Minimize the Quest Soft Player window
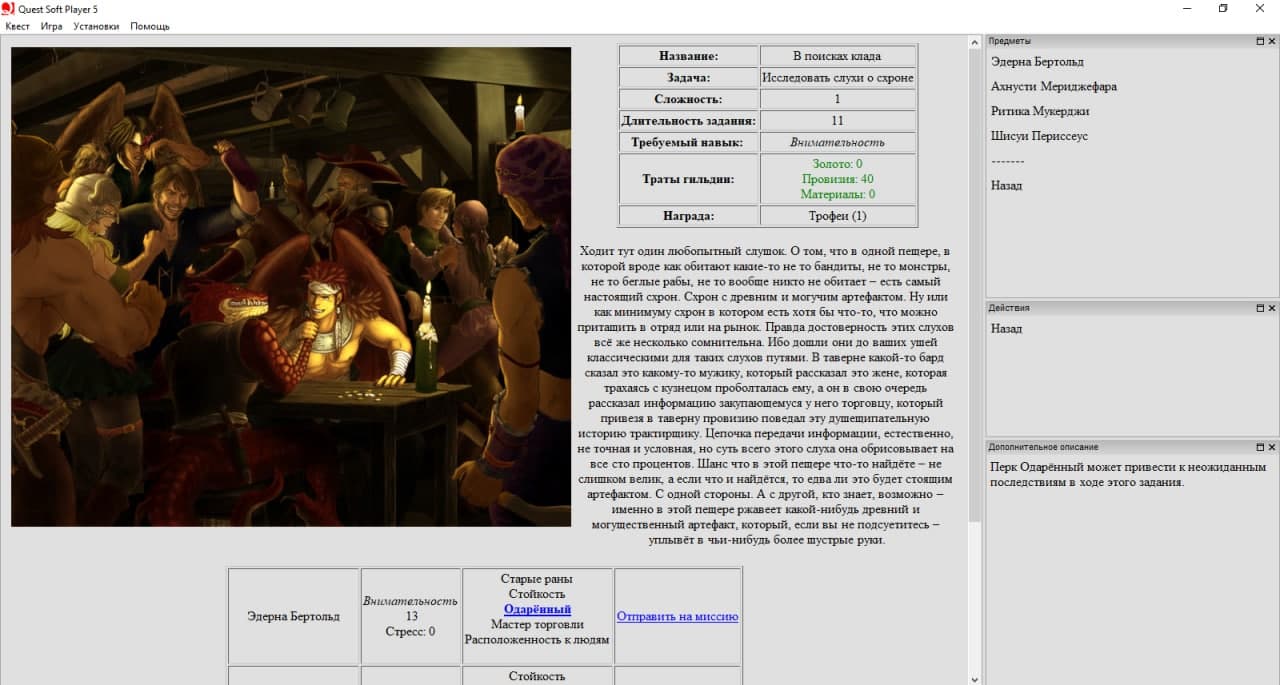This screenshot has width=1280, height=685. click(x=1187, y=8)
